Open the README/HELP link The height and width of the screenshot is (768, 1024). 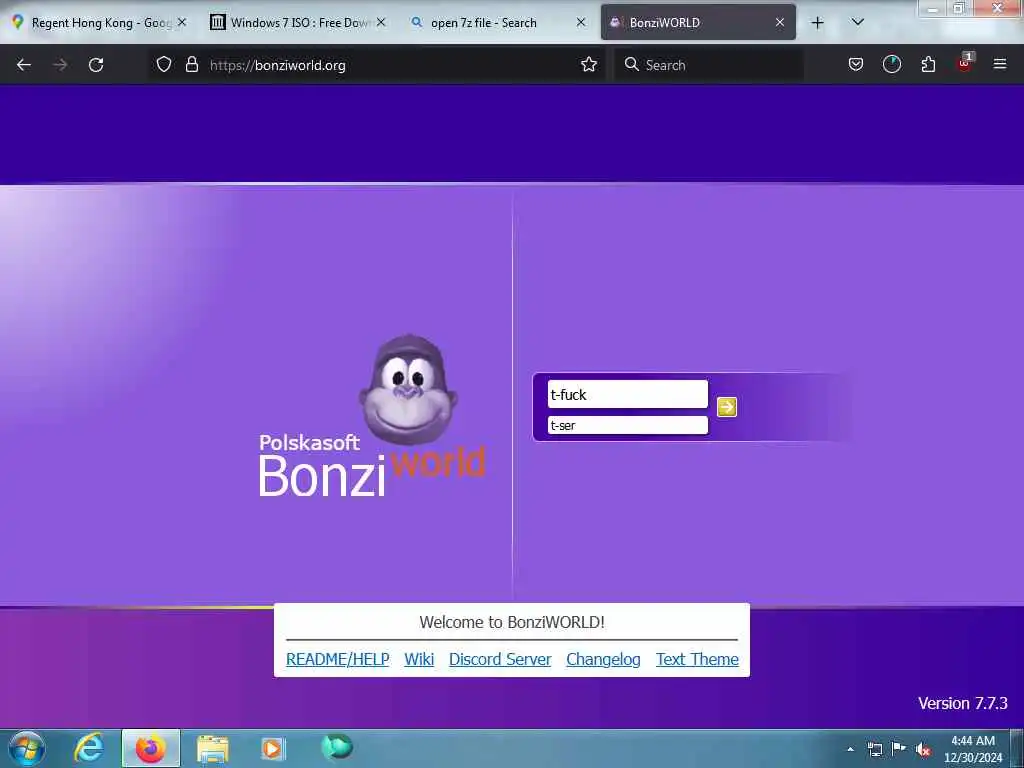tap(338, 659)
